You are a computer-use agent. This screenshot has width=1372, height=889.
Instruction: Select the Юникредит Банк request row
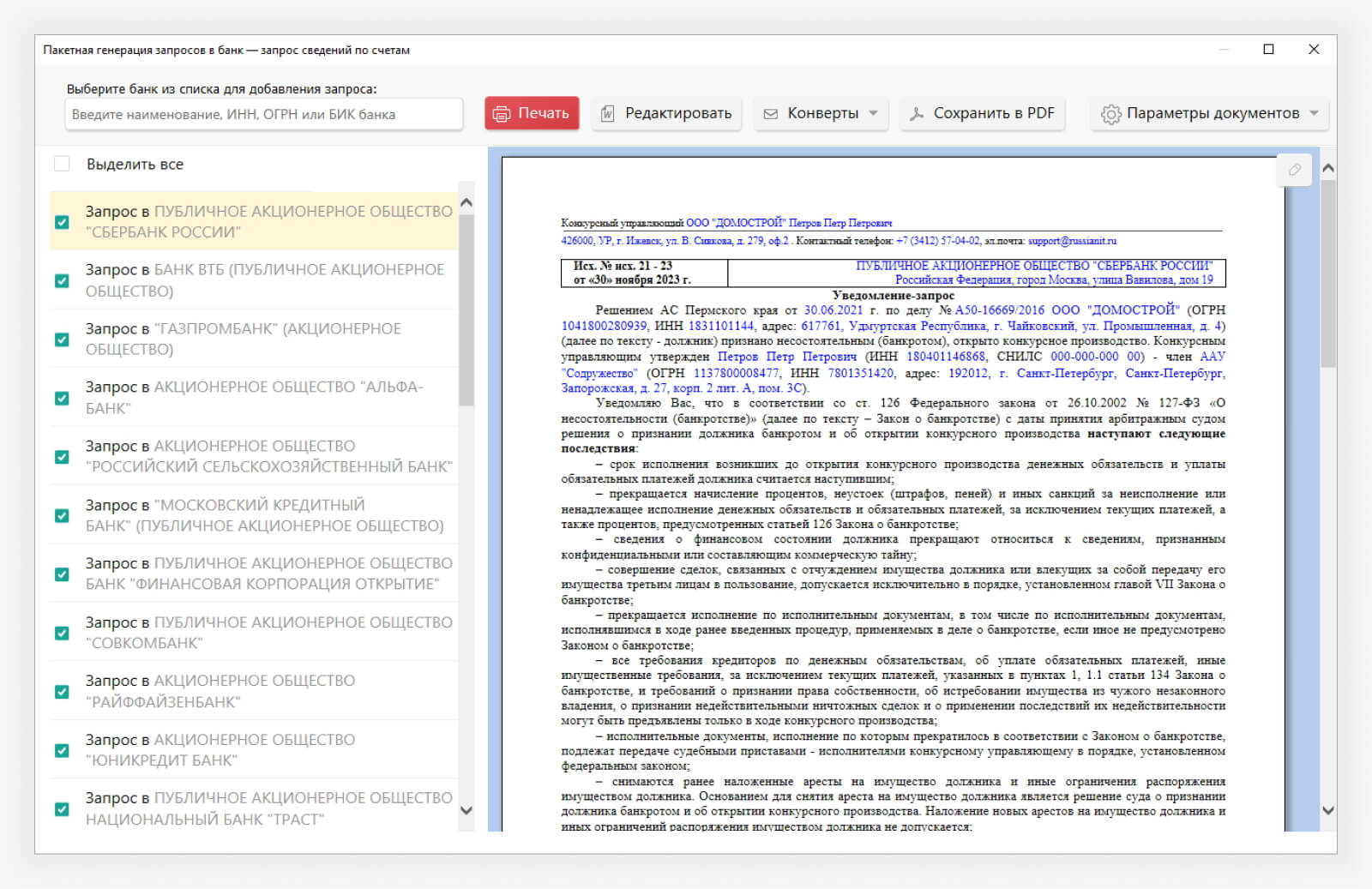click(254, 750)
